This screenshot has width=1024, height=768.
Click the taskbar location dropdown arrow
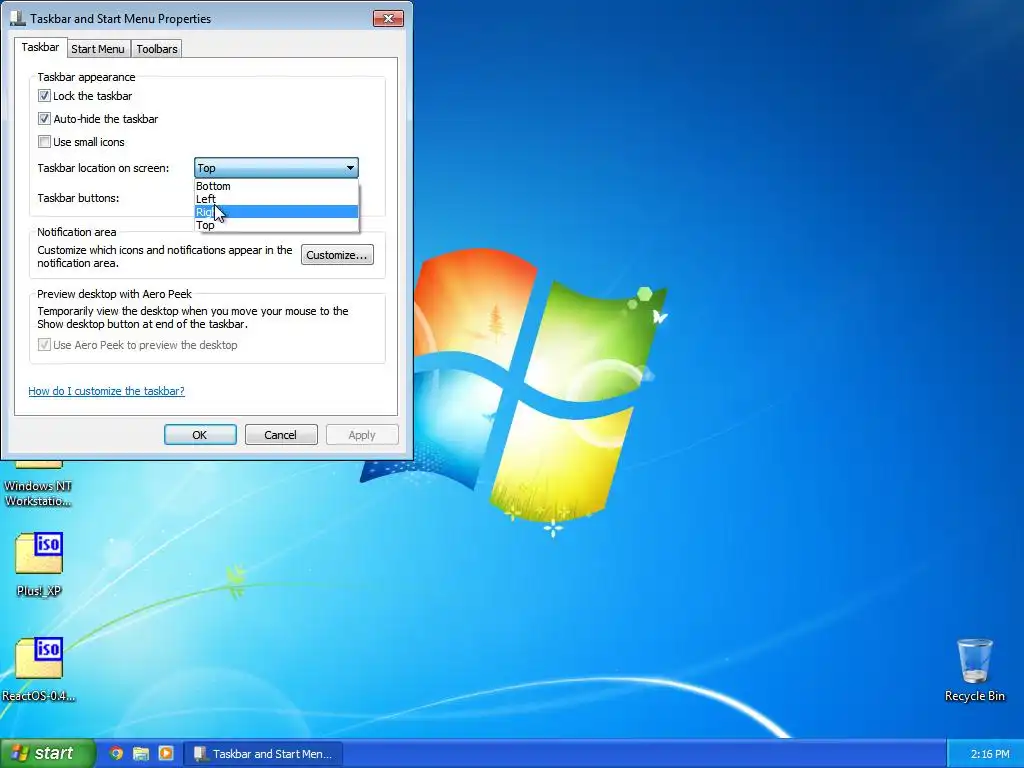tap(350, 168)
